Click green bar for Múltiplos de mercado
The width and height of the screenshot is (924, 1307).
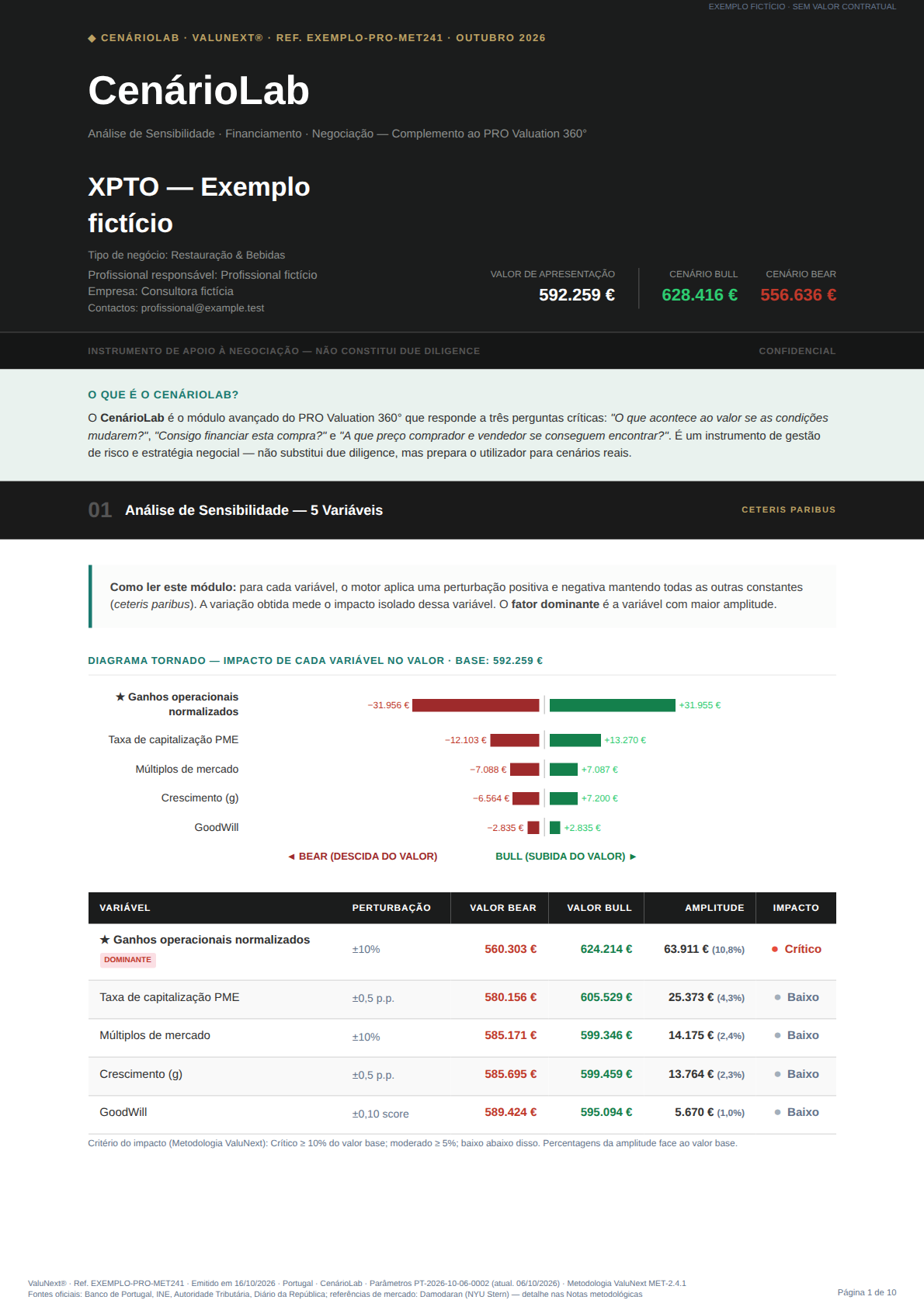tap(564, 770)
